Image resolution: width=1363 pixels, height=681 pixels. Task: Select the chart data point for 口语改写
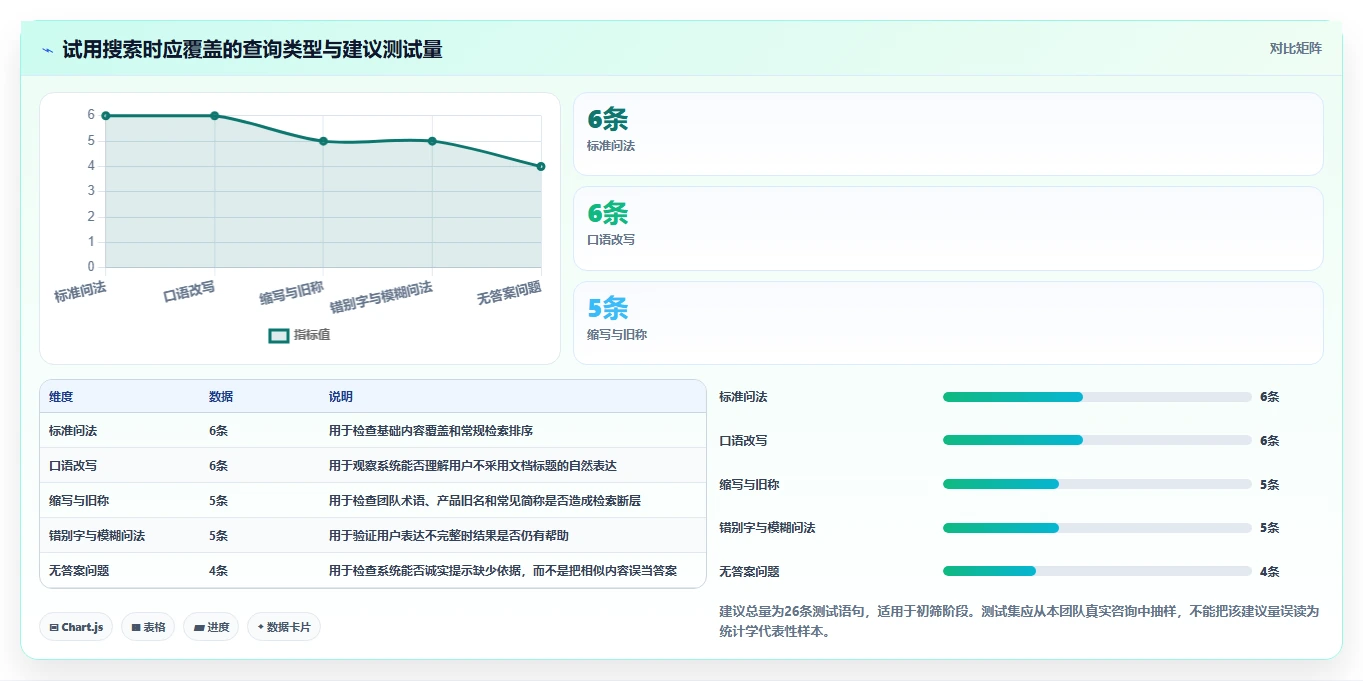click(x=214, y=116)
